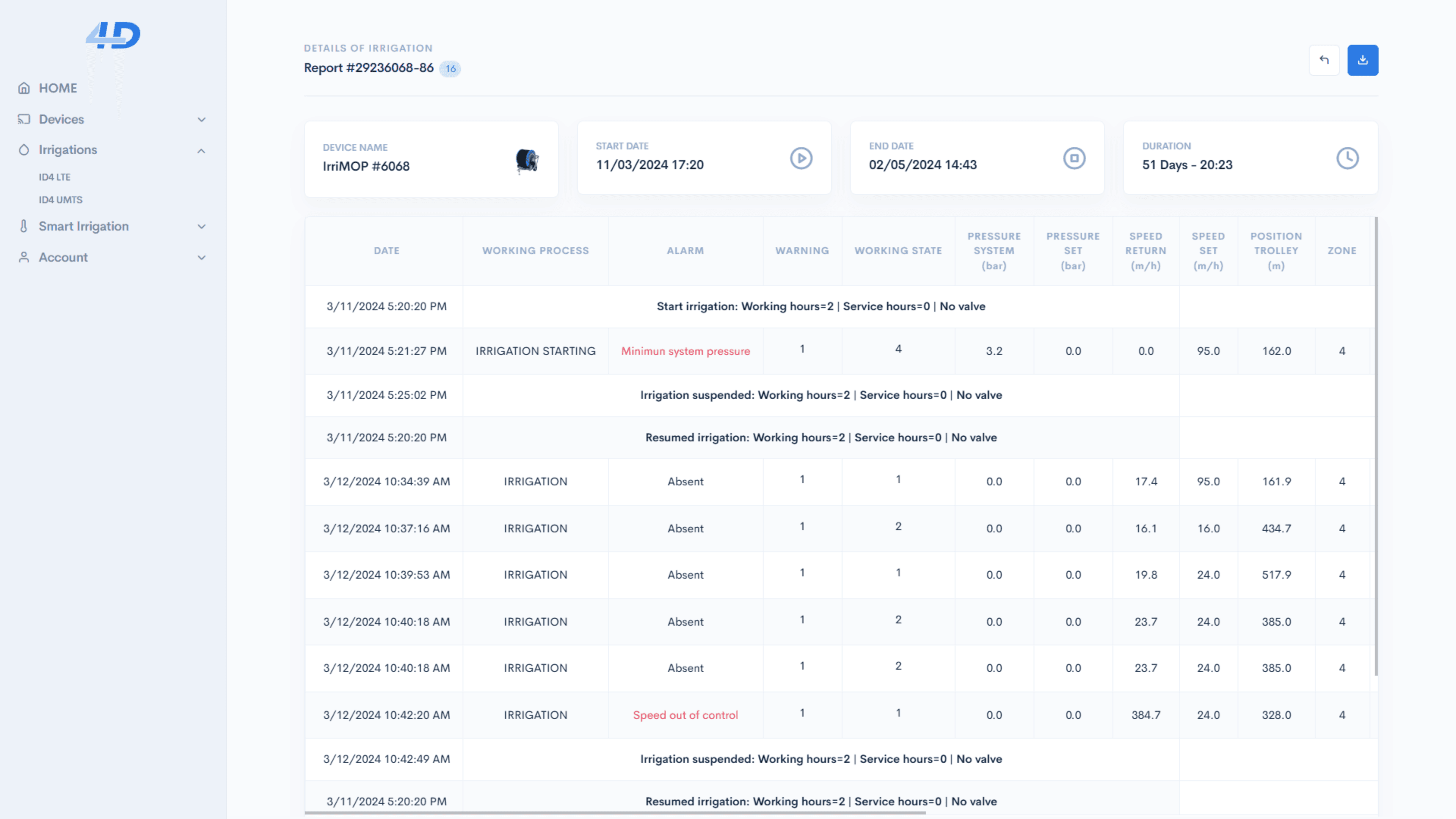Collapse the Irrigations menu chevron
The width and height of the screenshot is (1456, 819).
point(201,151)
